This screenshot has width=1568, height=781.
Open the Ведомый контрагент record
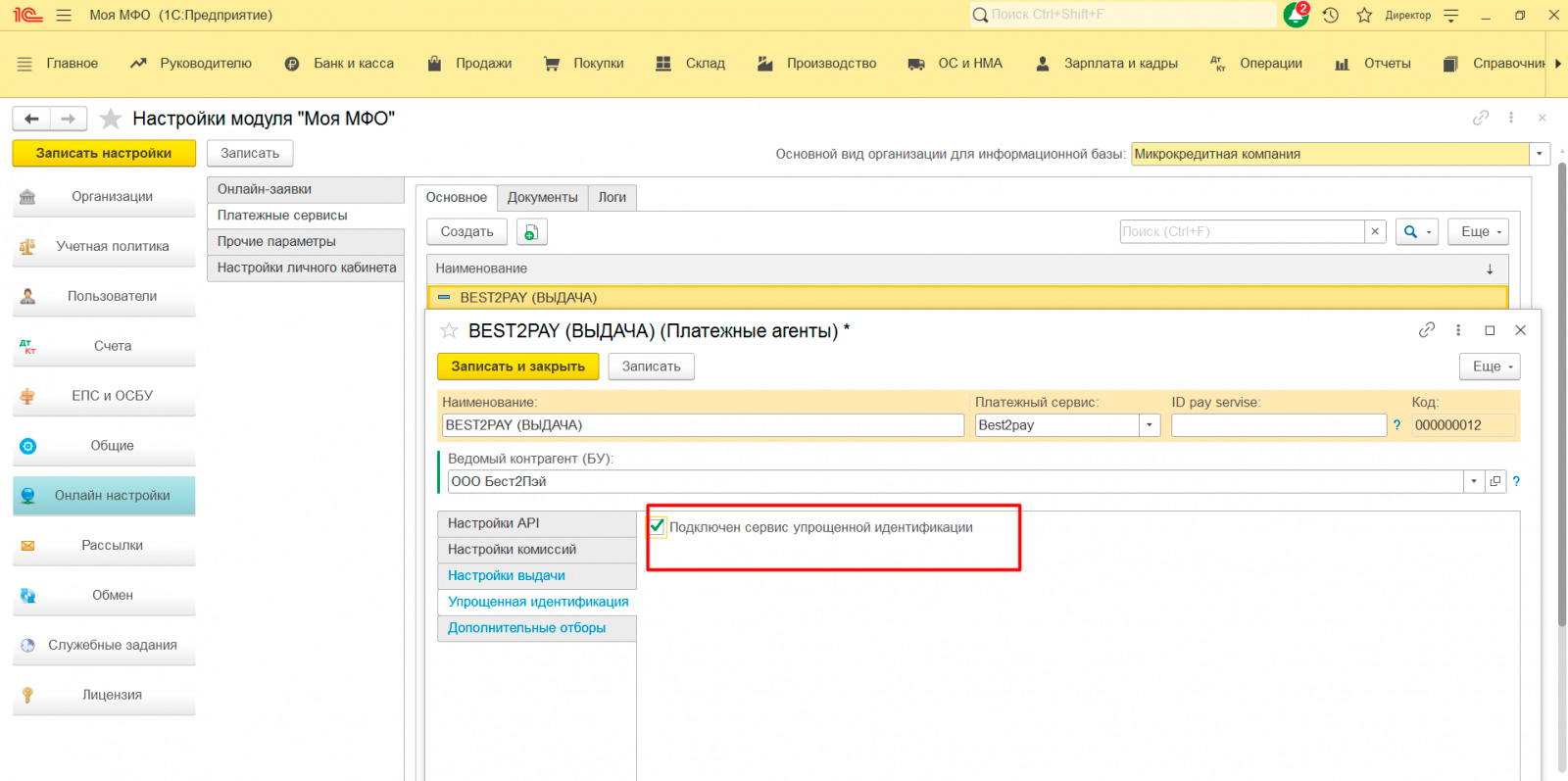(1495, 481)
